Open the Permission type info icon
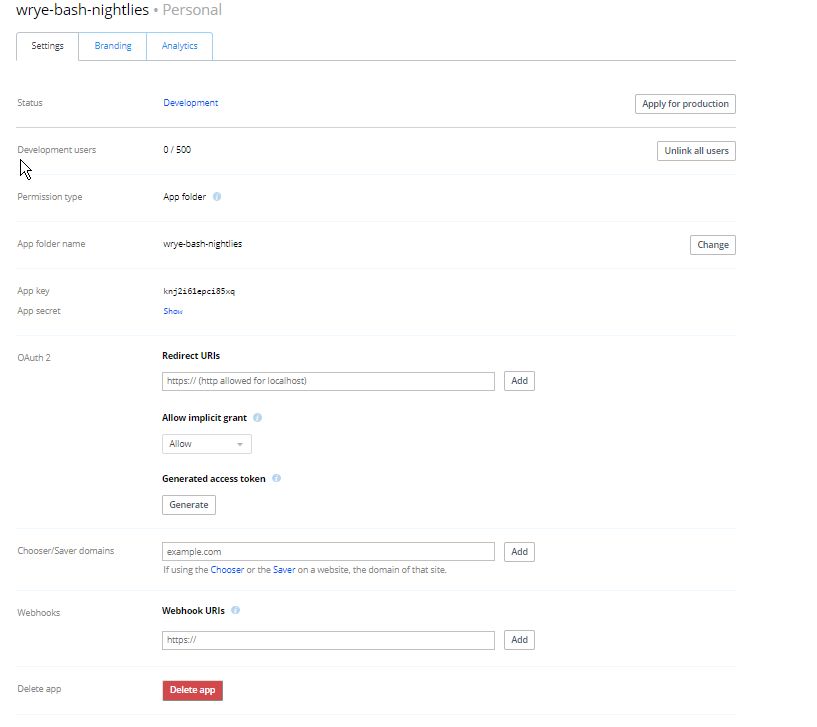 (217, 196)
